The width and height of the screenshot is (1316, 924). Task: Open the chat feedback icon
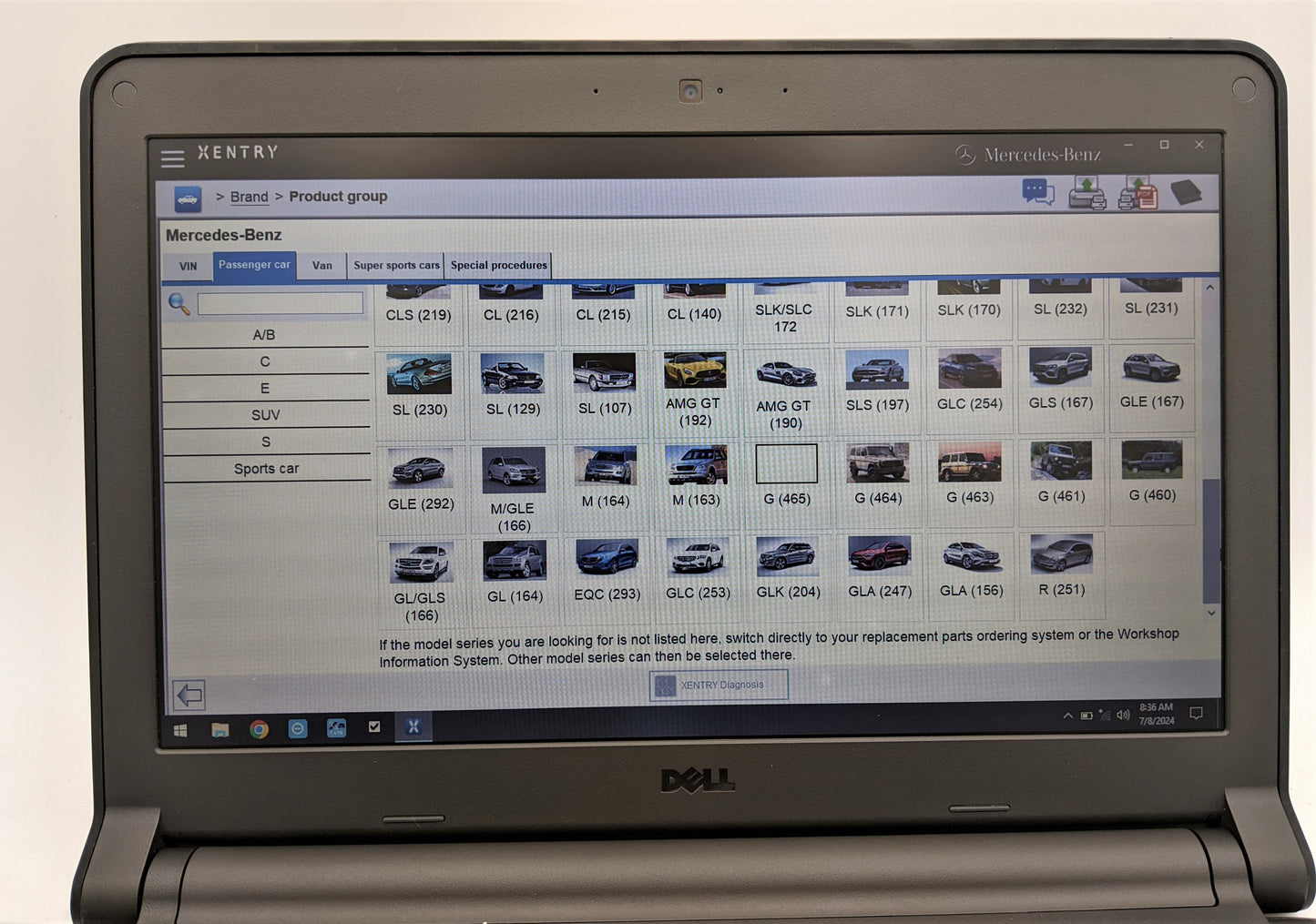1037,192
